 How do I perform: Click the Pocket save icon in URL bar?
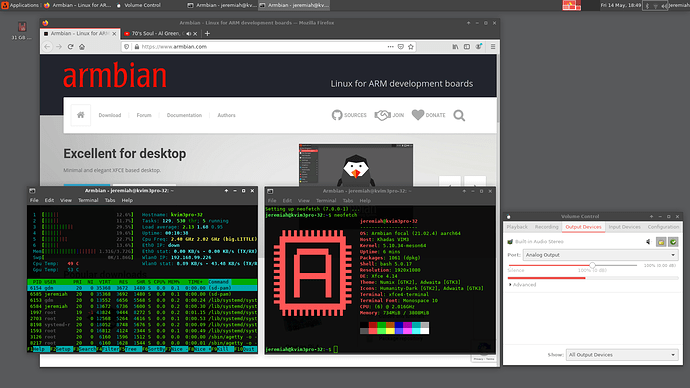coord(400,47)
